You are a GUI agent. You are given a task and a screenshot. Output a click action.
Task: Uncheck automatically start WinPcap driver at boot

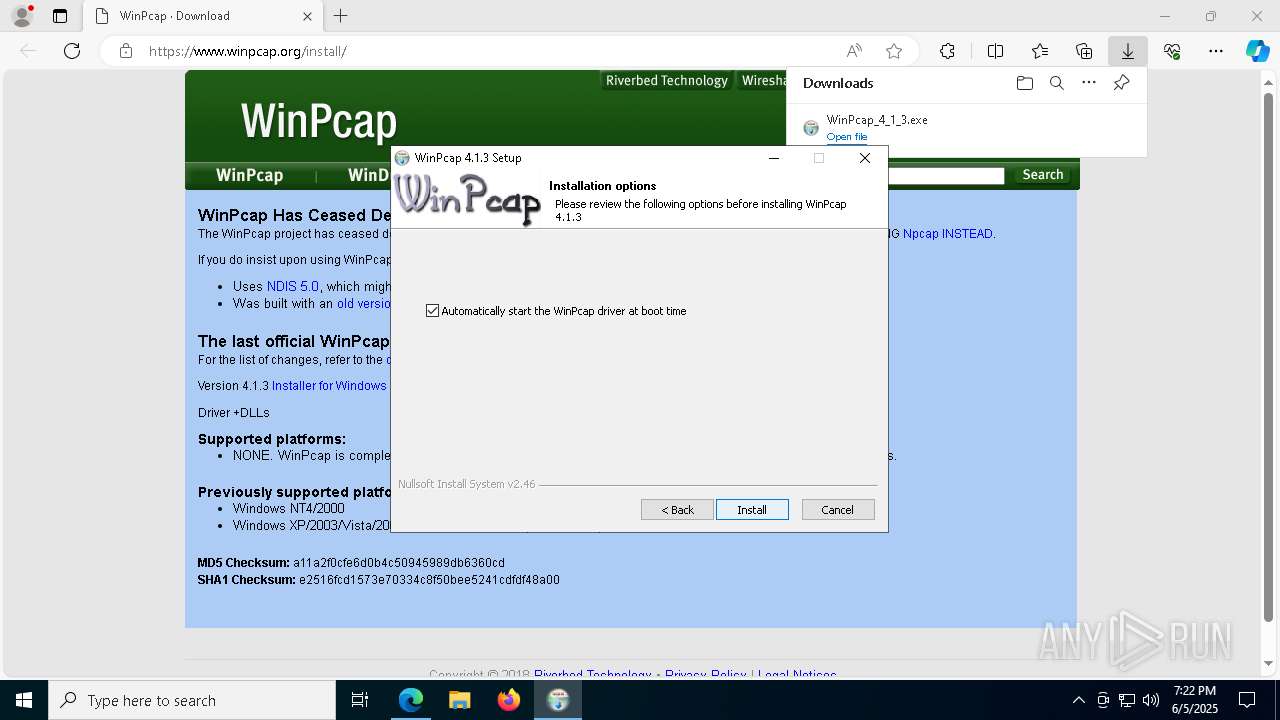click(432, 311)
